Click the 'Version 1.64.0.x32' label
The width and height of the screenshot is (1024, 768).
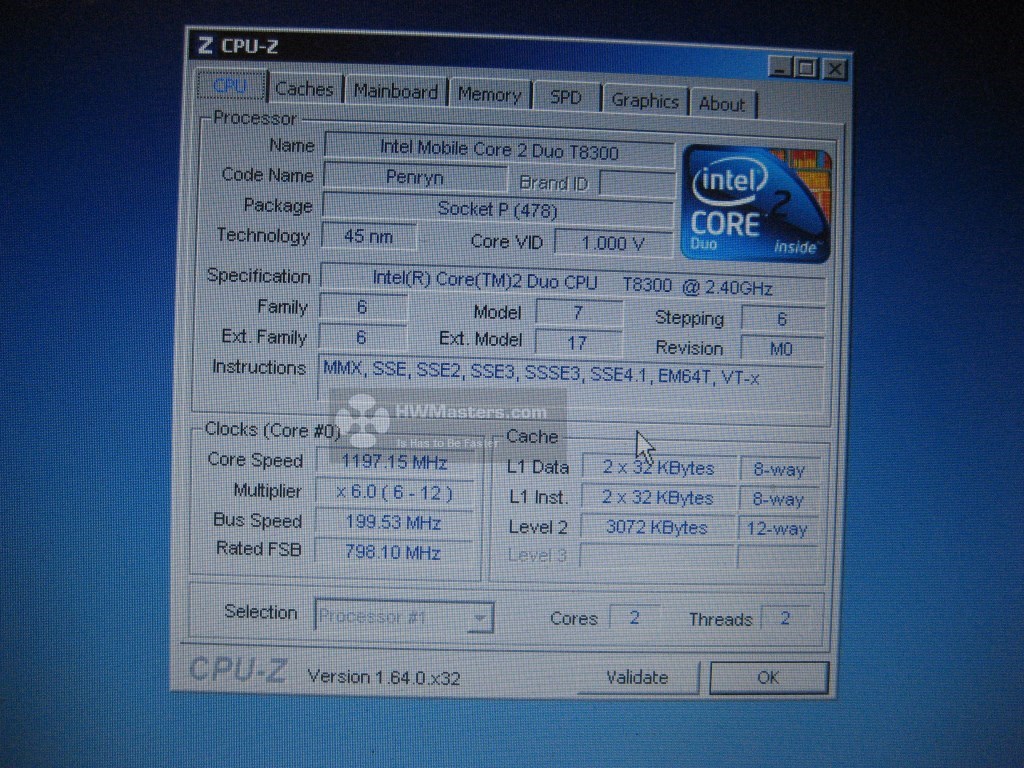coord(384,677)
